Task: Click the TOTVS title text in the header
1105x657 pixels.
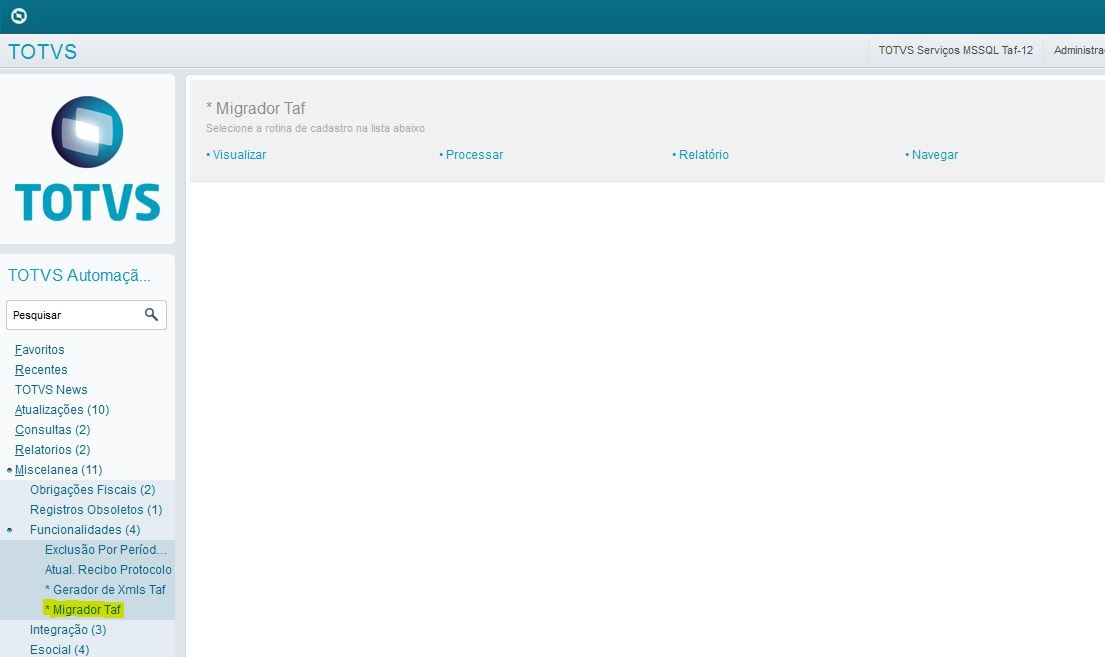Action: [x=42, y=51]
